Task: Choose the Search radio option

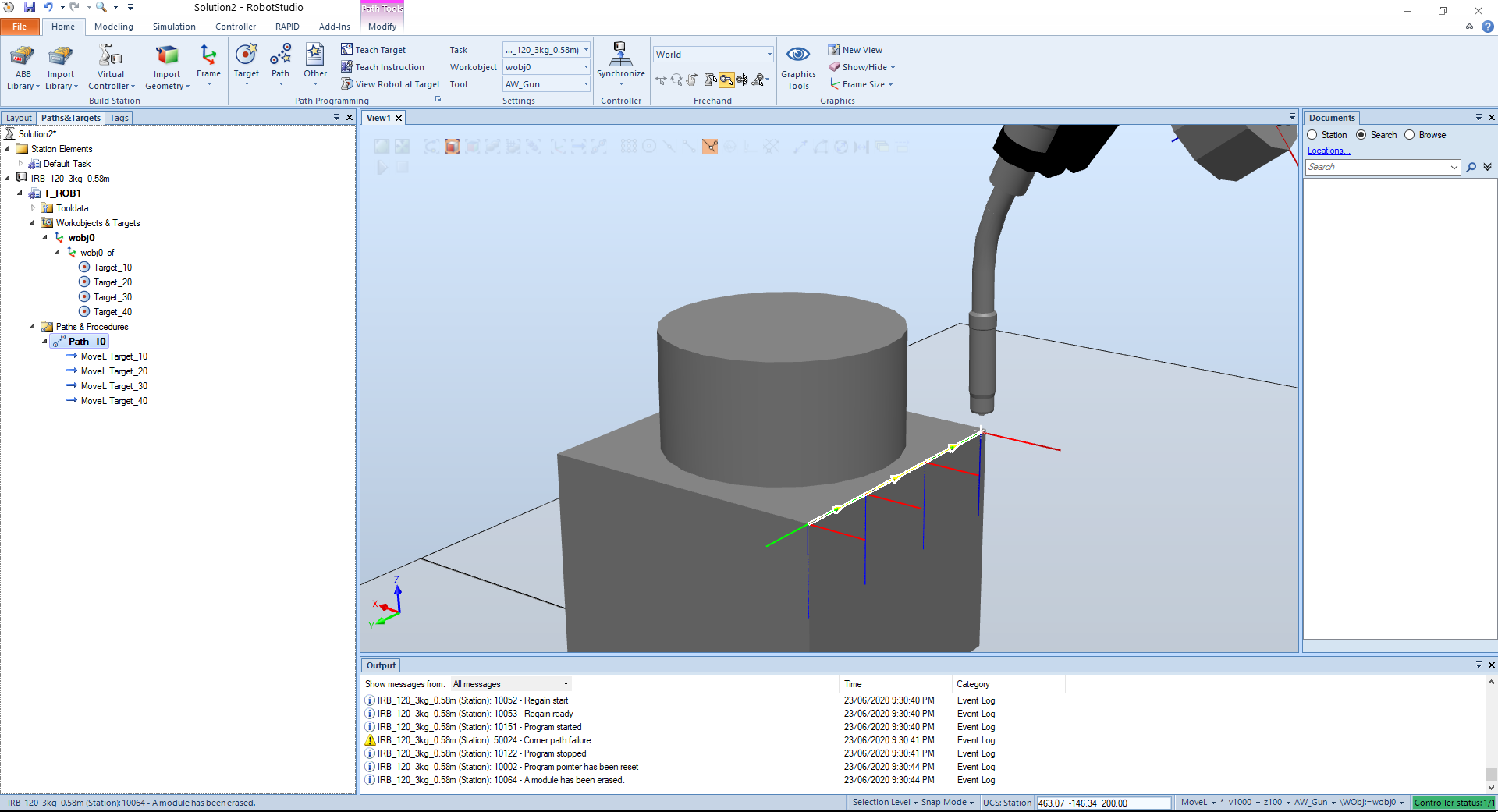Action: point(1361,135)
